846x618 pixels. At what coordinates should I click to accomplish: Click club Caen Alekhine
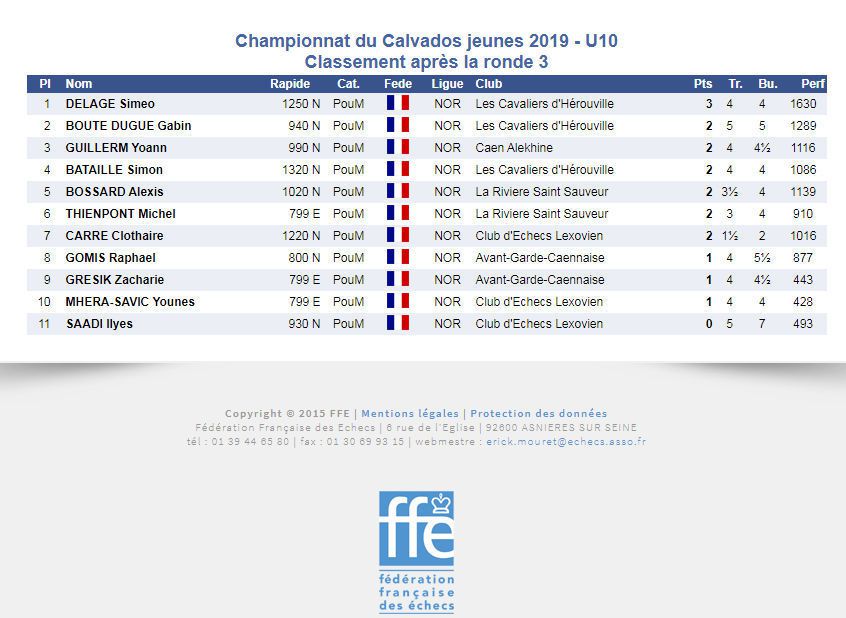click(x=514, y=148)
